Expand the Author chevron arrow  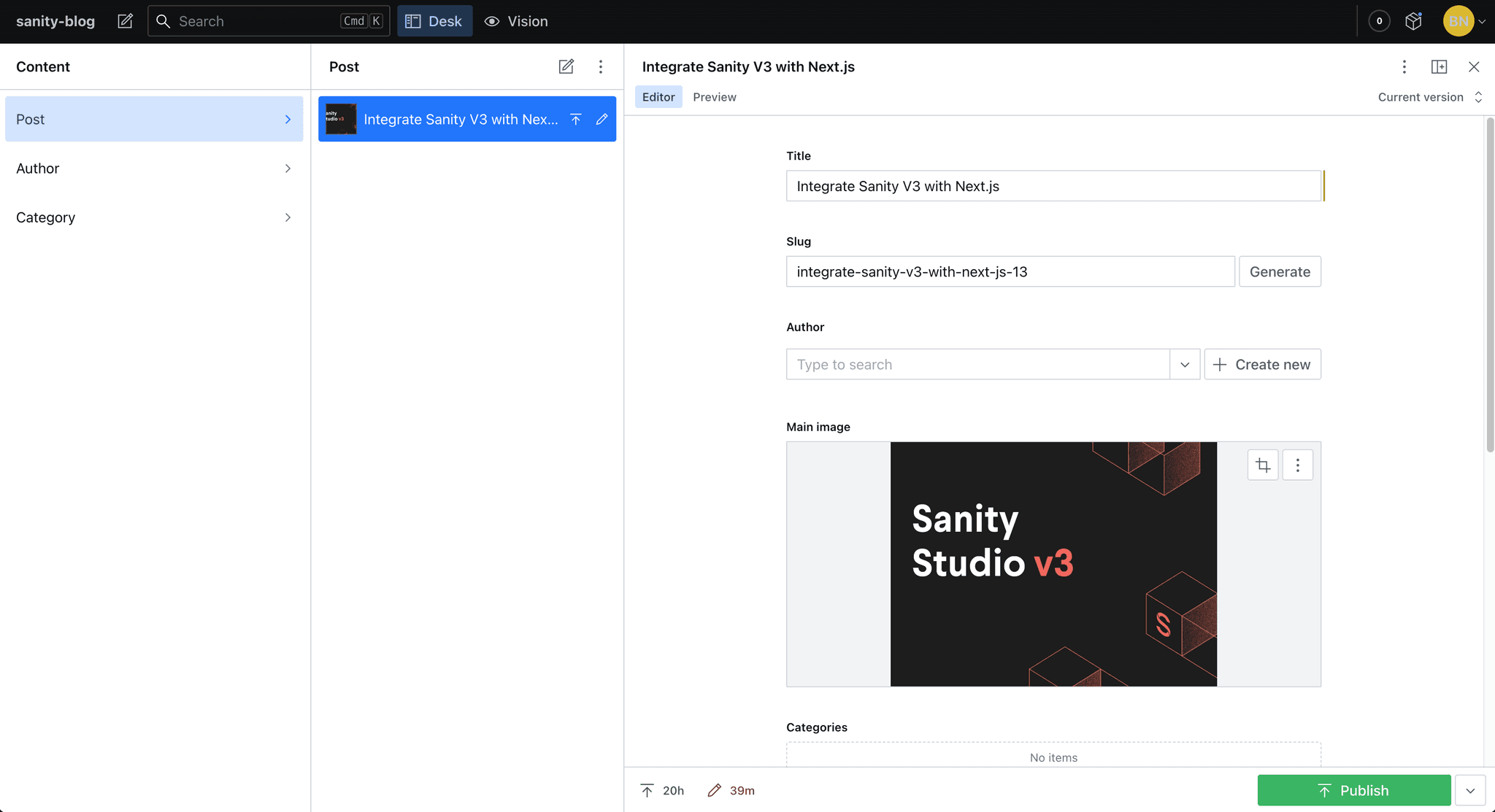point(288,168)
